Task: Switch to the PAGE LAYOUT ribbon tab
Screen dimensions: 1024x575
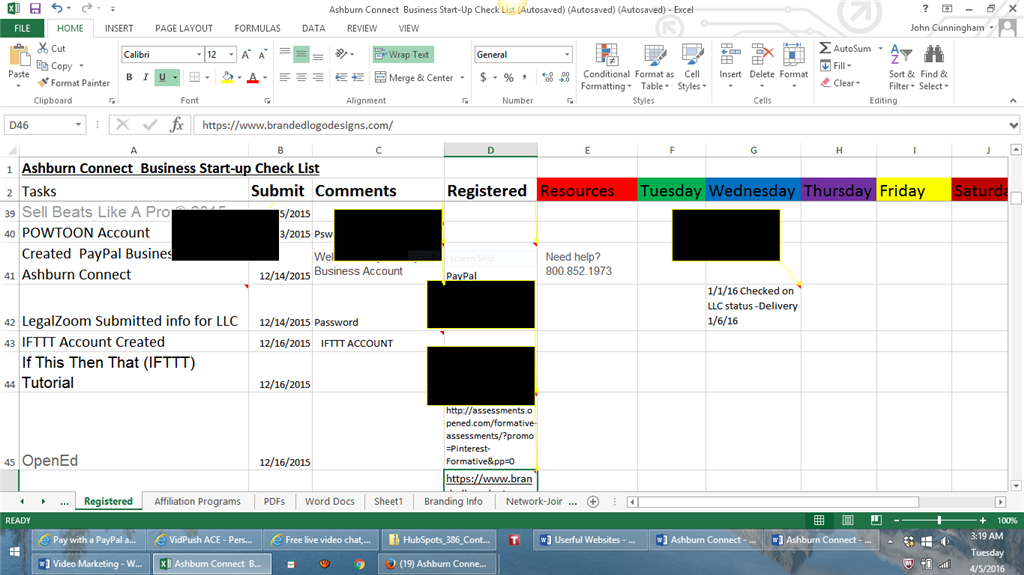Action: click(x=184, y=28)
